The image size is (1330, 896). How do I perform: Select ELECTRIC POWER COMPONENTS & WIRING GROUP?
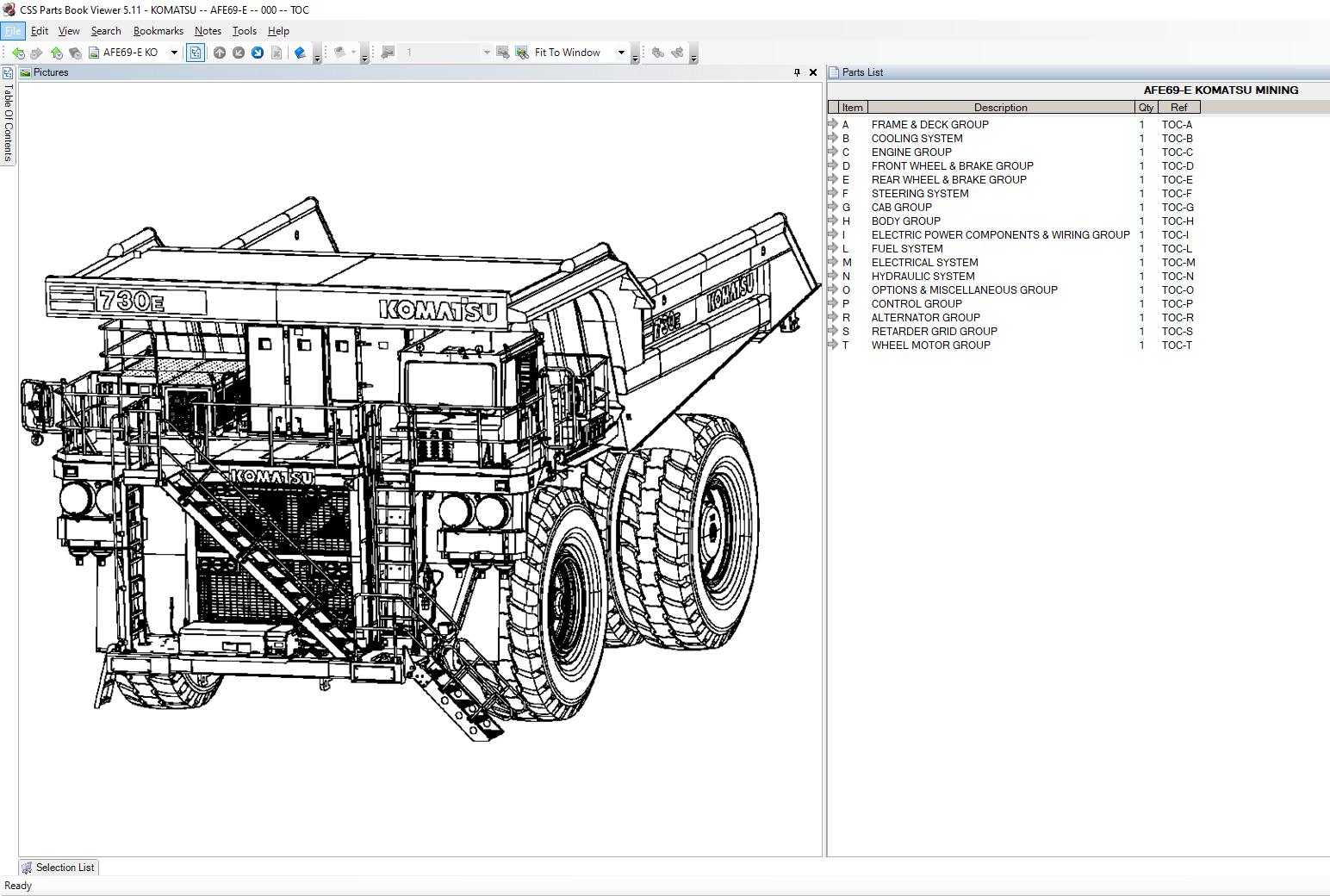pos(1013,234)
